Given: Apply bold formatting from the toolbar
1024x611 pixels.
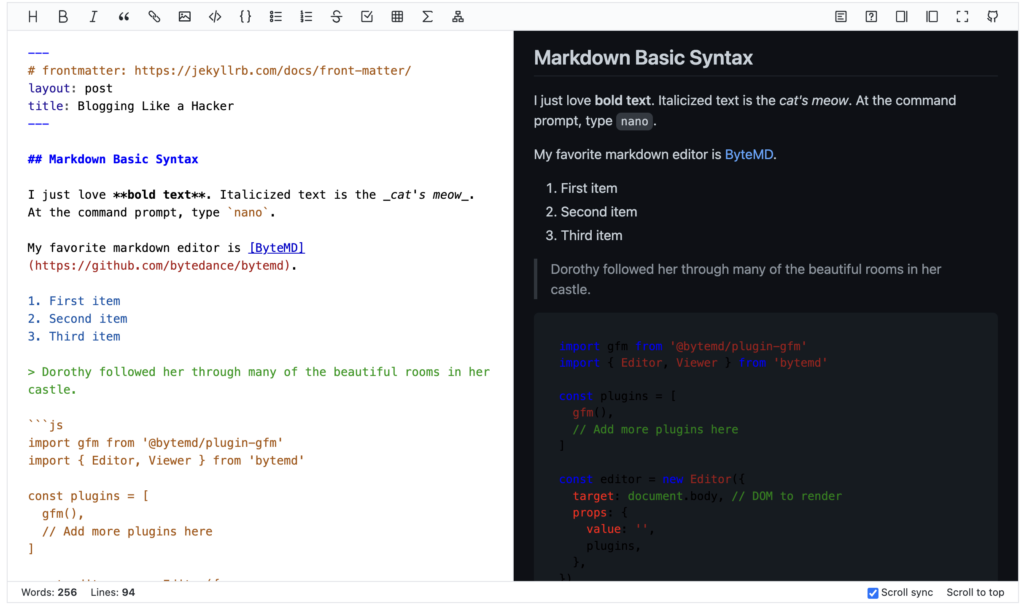Looking at the screenshot, I should [x=63, y=17].
